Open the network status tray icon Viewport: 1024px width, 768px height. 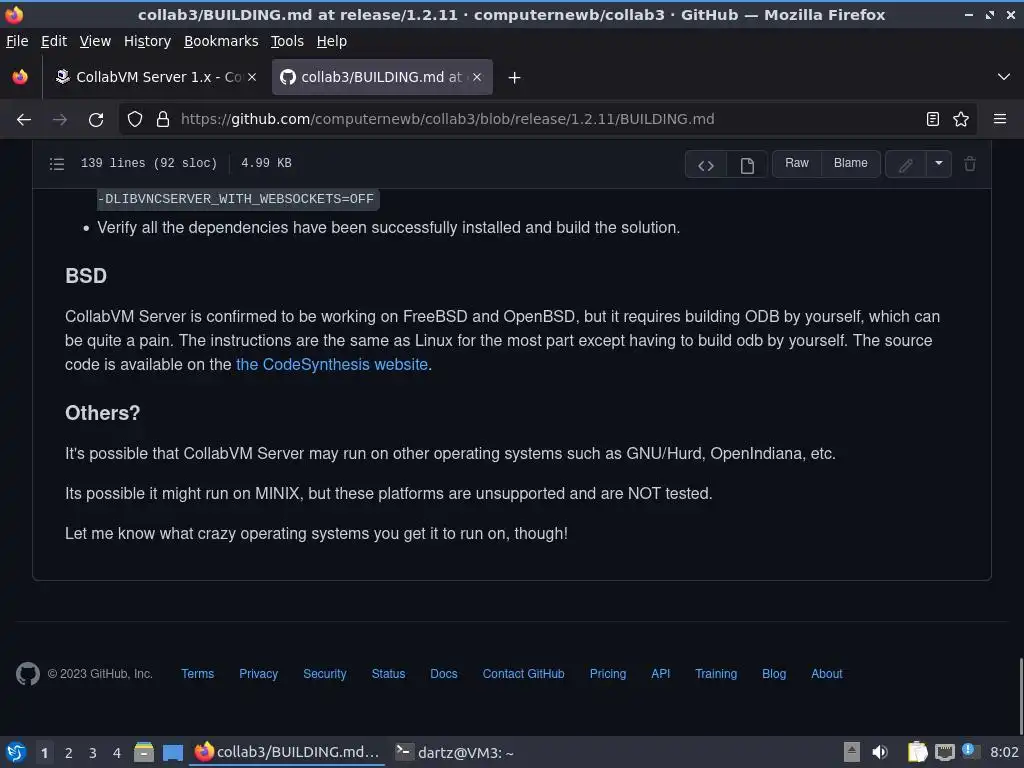pyautogui.click(x=944, y=752)
